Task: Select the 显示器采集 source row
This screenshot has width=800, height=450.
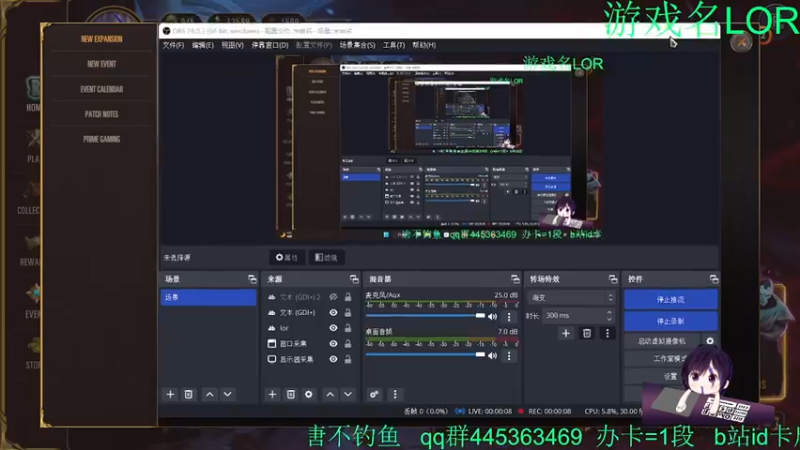Action: 310,359
